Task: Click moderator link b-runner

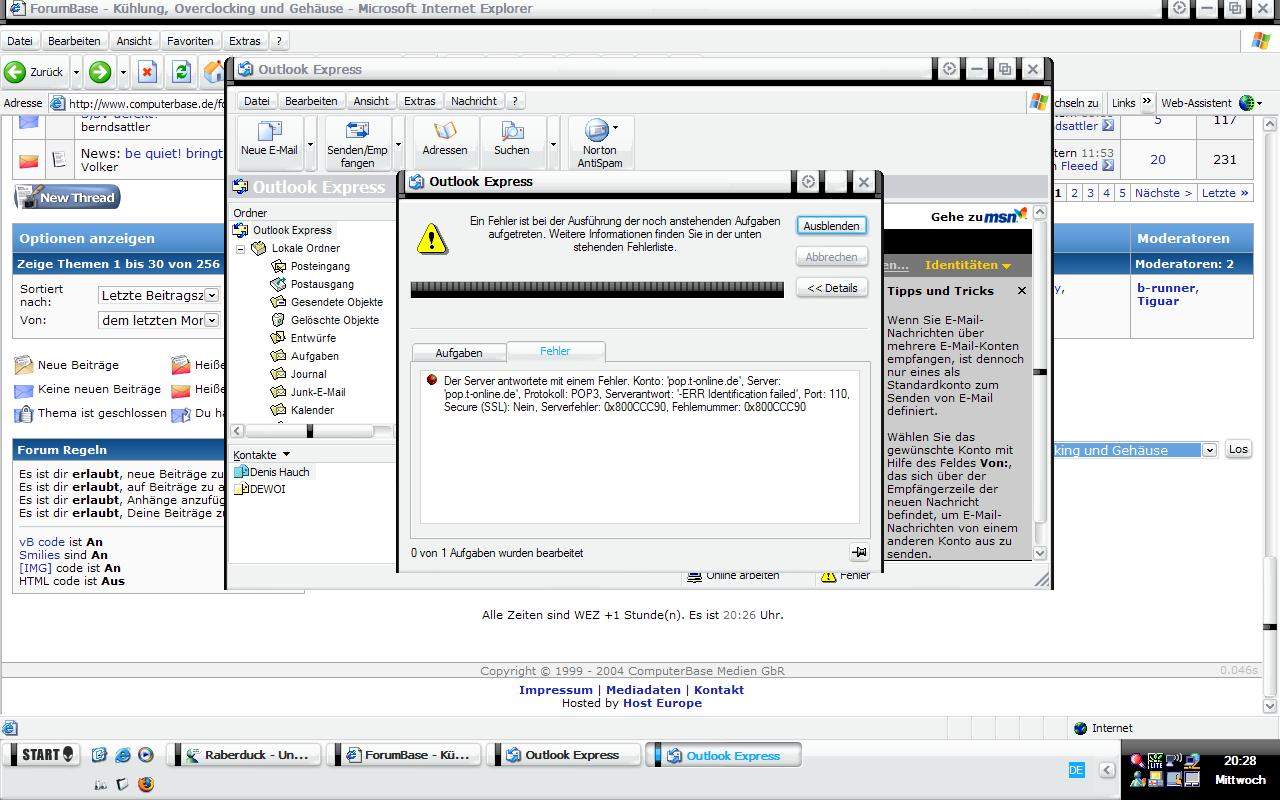Action: 1166,288
